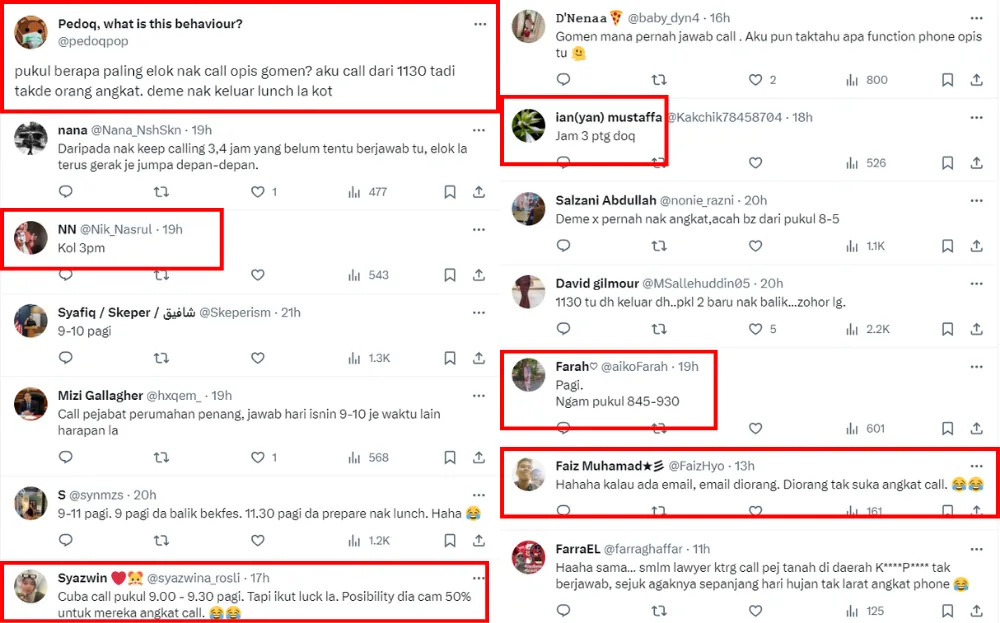
Task: Retweet Syafiq / Skeper's '9-10 pagi' reply
Action: coord(161,358)
